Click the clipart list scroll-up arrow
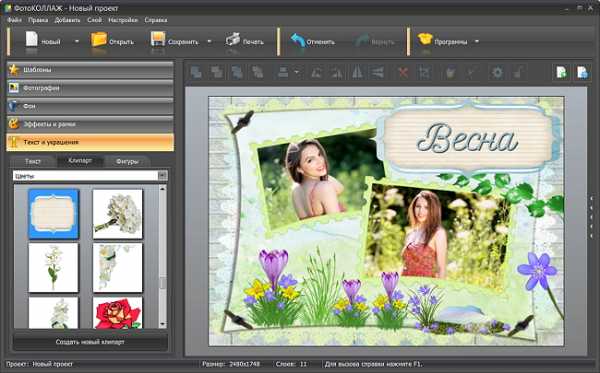600x373 pixels. tap(163, 189)
